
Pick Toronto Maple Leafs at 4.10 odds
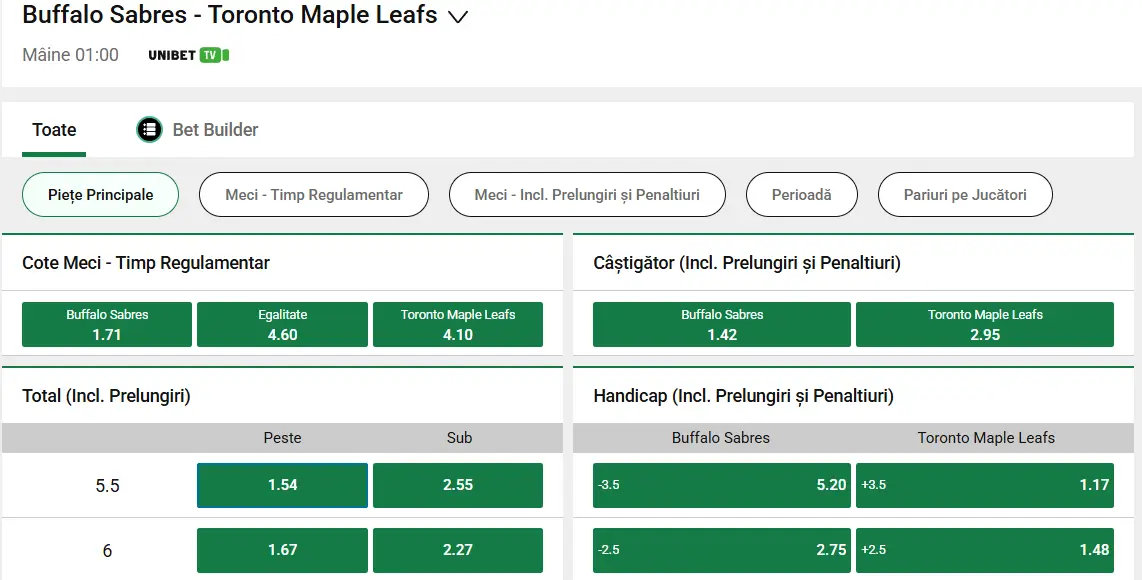458,324
